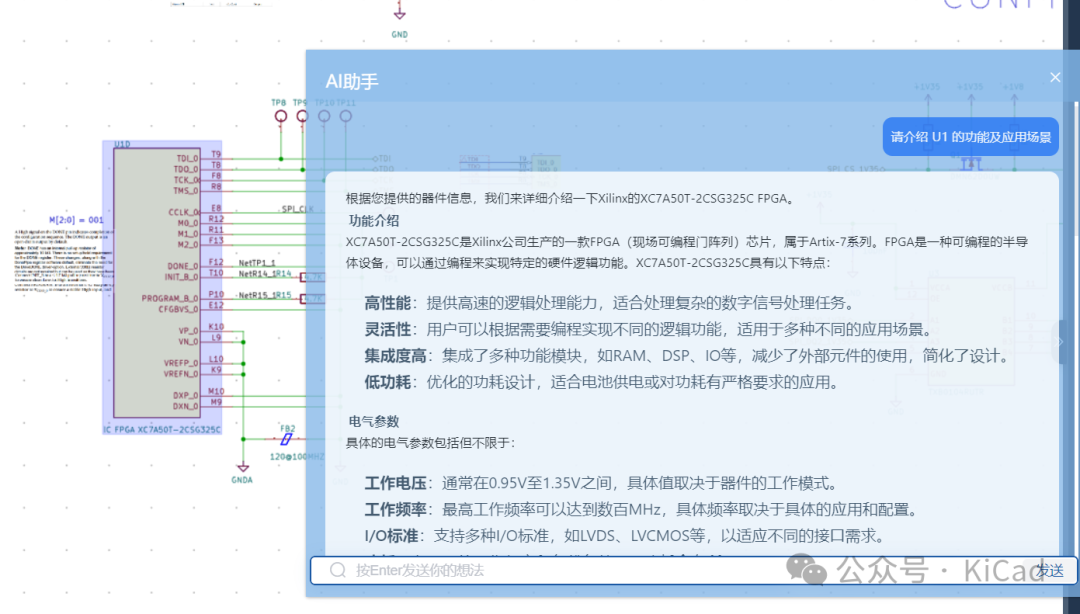1080x614 pixels.
Task: Click the TDO_0 pin name
Action: click(186, 169)
